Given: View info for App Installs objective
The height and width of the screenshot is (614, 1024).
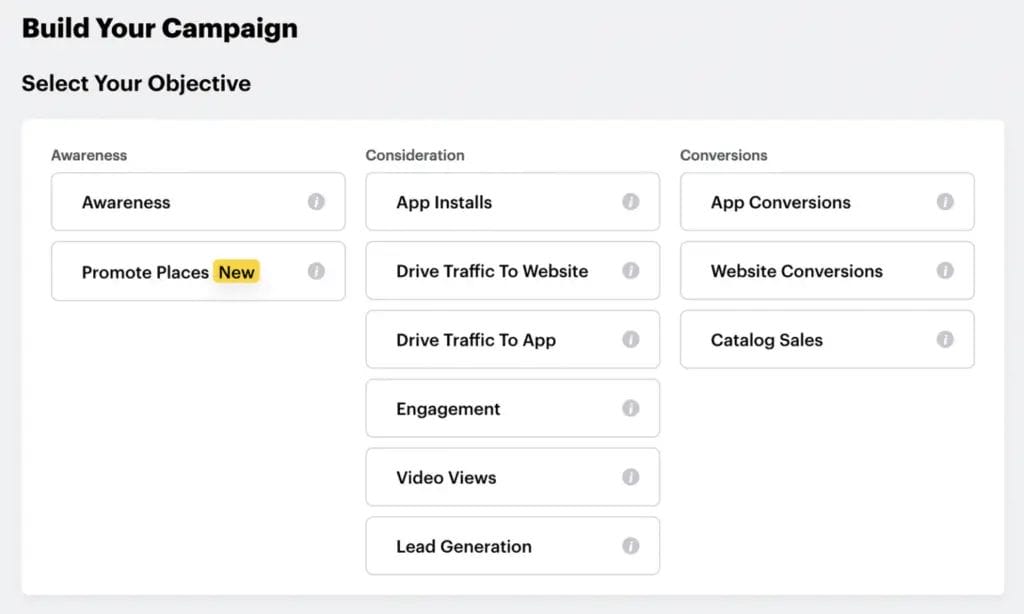Looking at the screenshot, I should coord(632,201).
